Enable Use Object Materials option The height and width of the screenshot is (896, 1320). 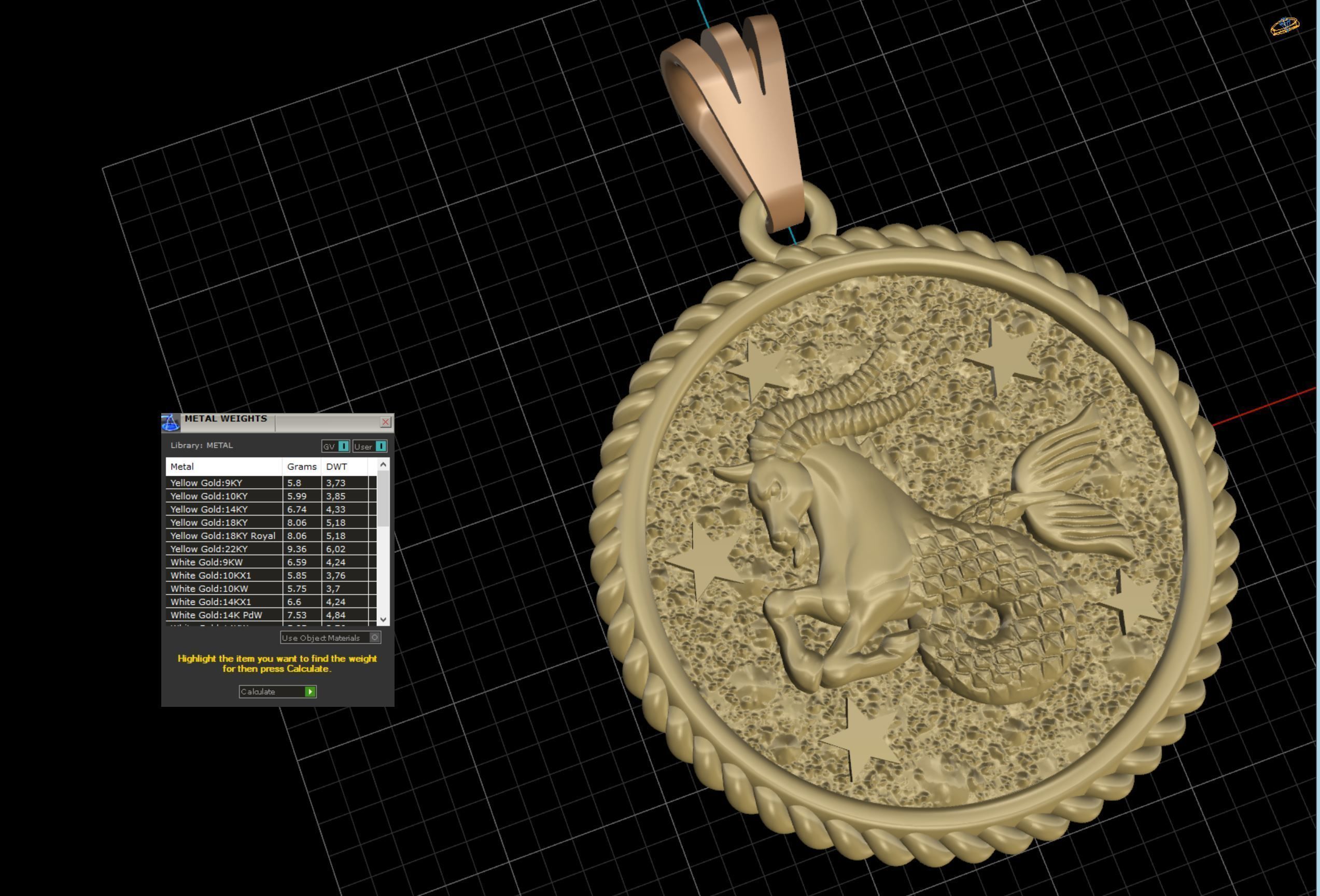click(x=331, y=637)
